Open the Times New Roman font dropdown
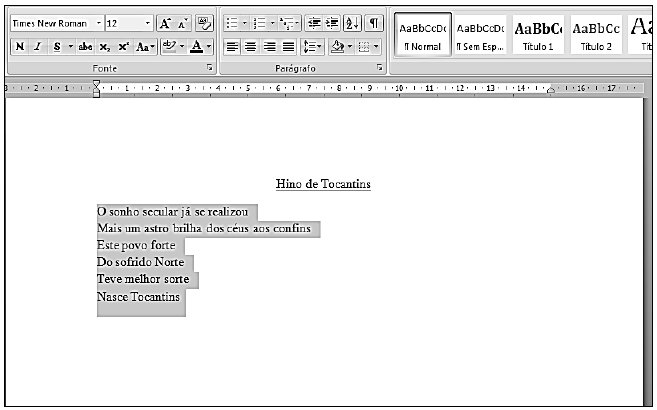Screen dimensions: 657x410 coord(98,23)
